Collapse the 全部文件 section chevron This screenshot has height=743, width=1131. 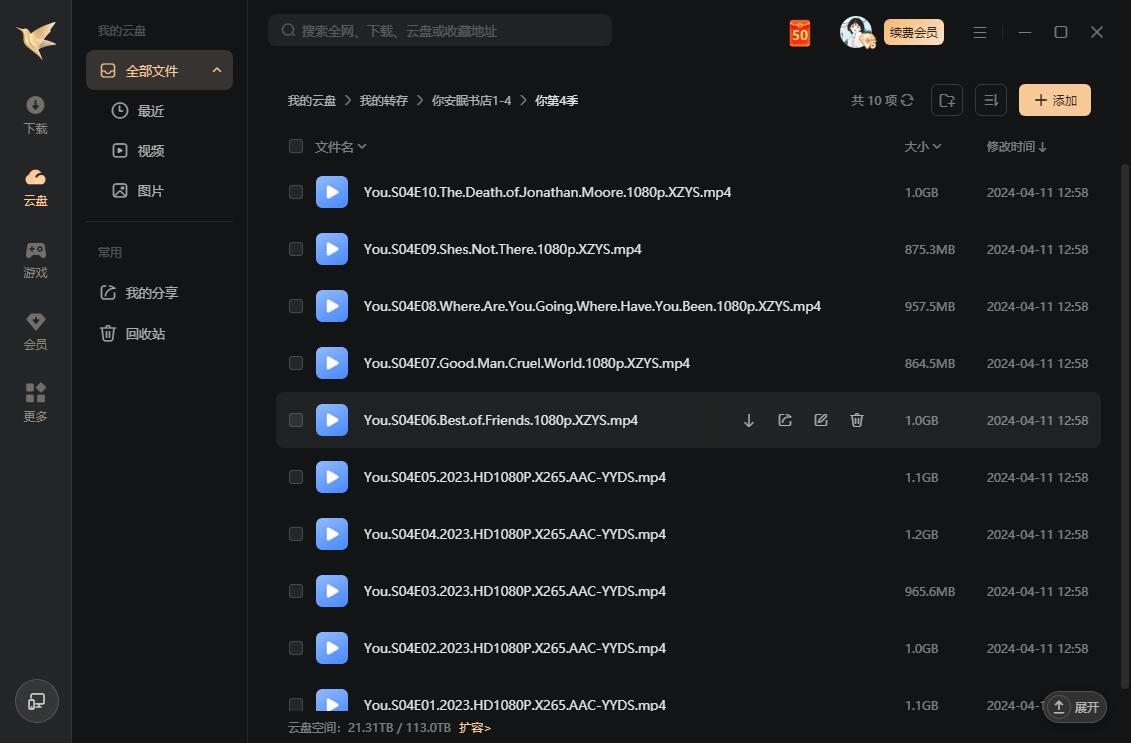coord(217,70)
